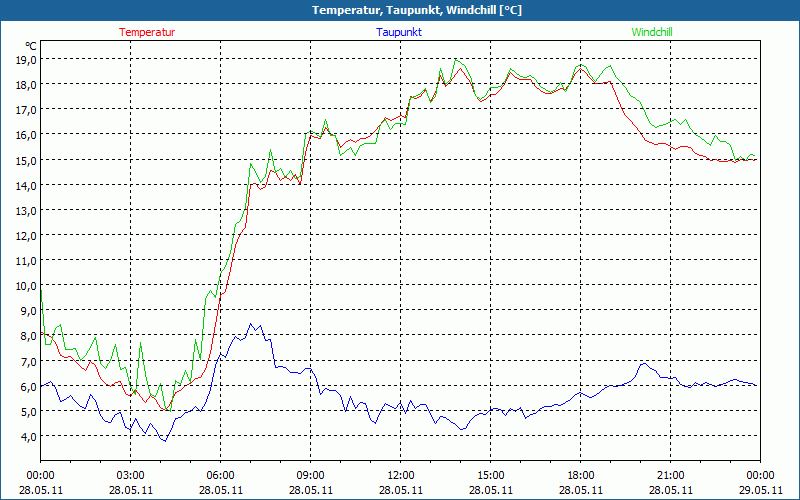Screen dimensions: 800x500
Task: Click the 28.05.11 date under 12:00
Action: [x=401, y=490]
